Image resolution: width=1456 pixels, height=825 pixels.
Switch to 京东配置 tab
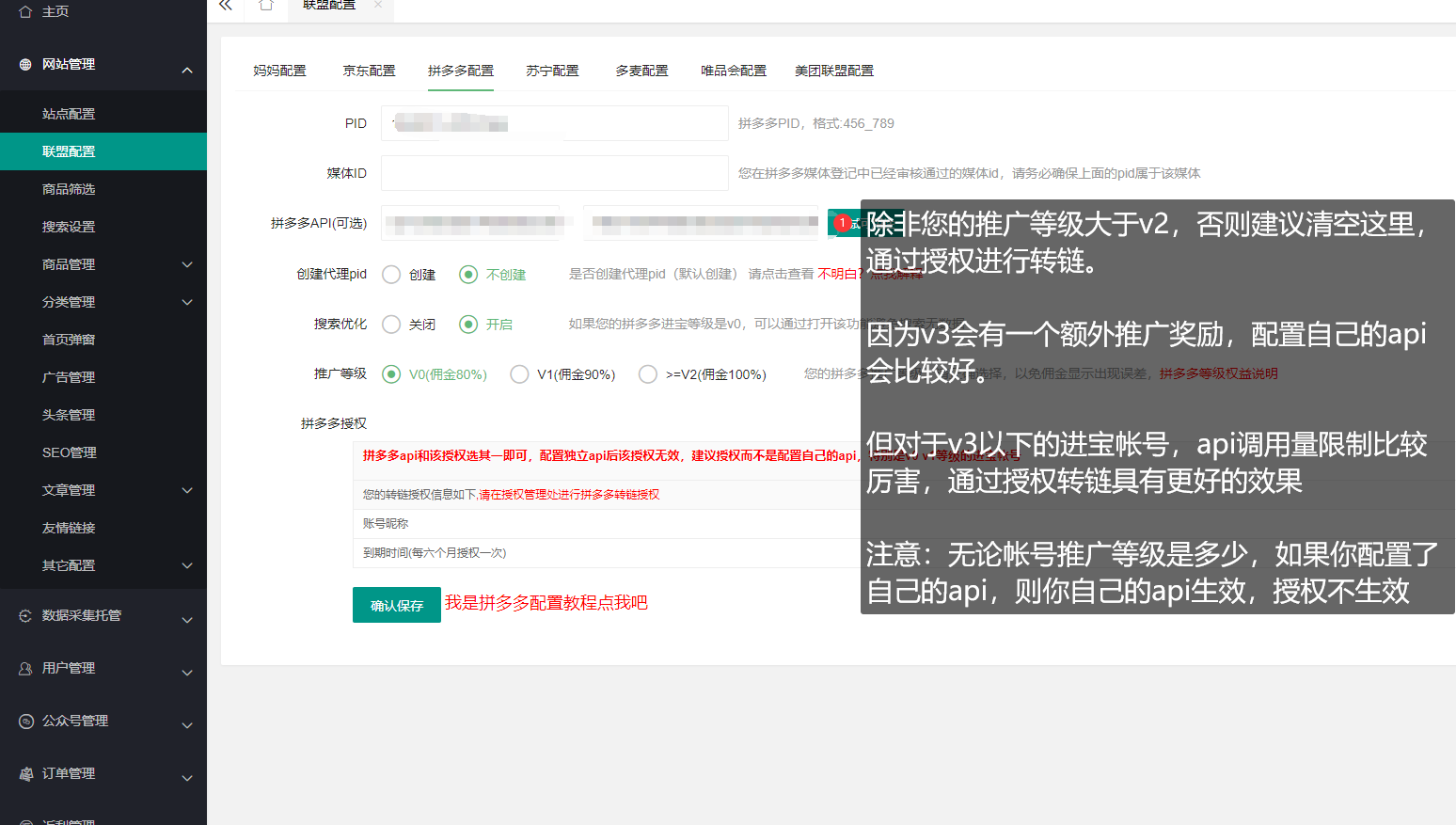pyautogui.click(x=369, y=71)
